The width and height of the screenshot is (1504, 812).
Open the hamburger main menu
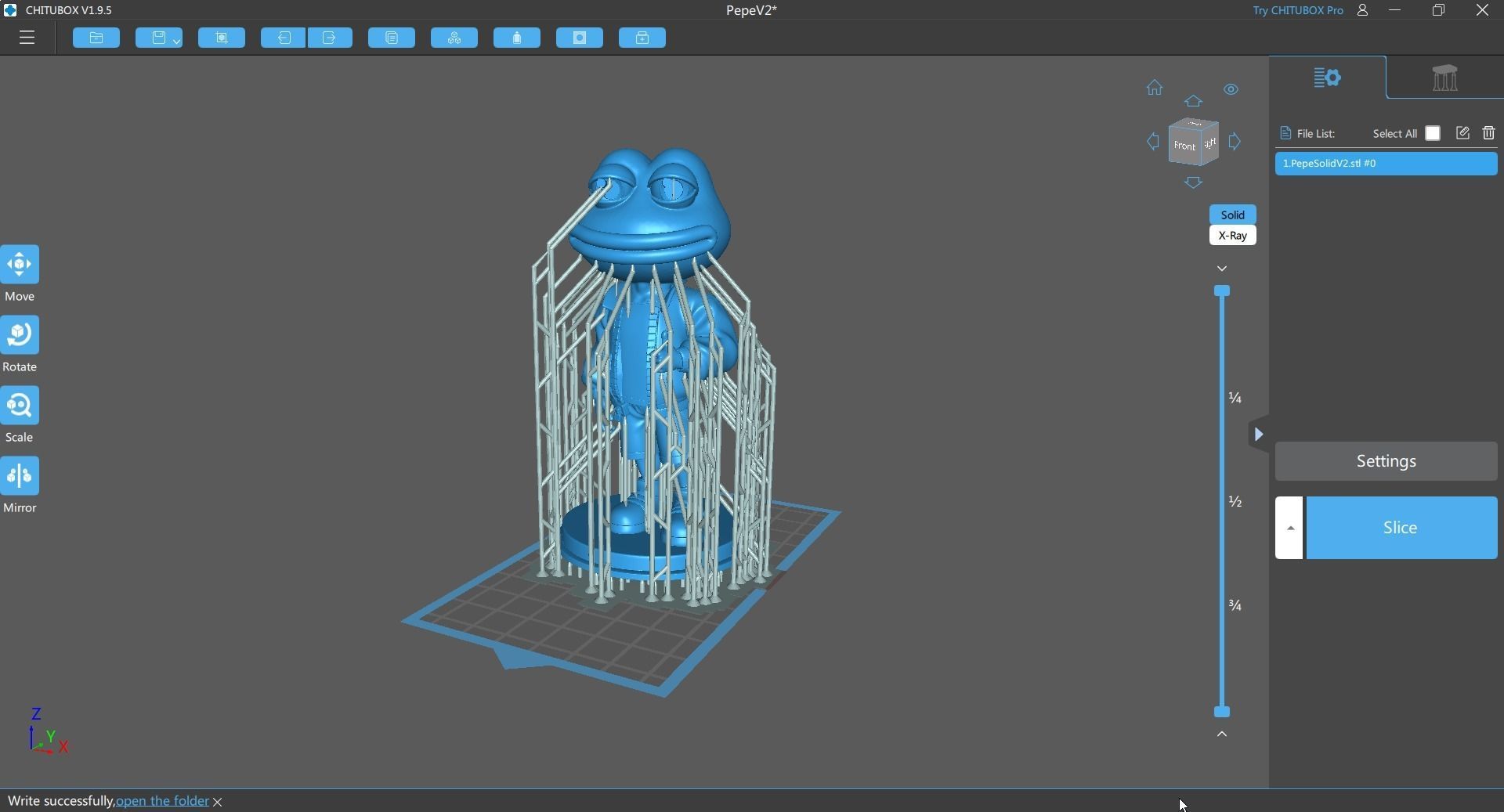tap(27, 38)
